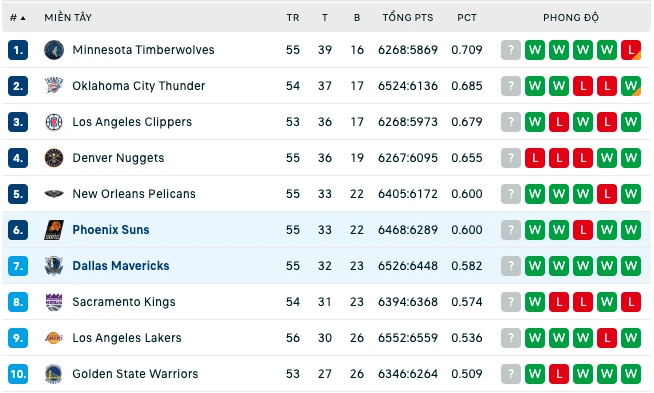Click the Oklahoma City Thunder logo
The height and width of the screenshot is (393, 654).
pyautogui.click(x=54, y=86)
